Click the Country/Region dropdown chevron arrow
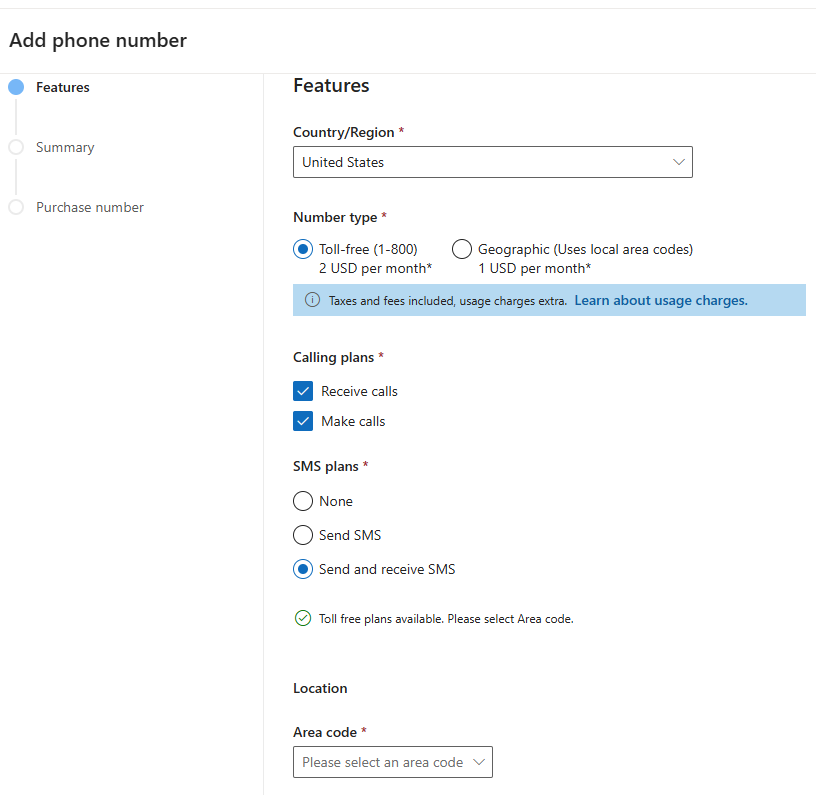The height and width of the screenshot is (795, 816). coord(679,162)
